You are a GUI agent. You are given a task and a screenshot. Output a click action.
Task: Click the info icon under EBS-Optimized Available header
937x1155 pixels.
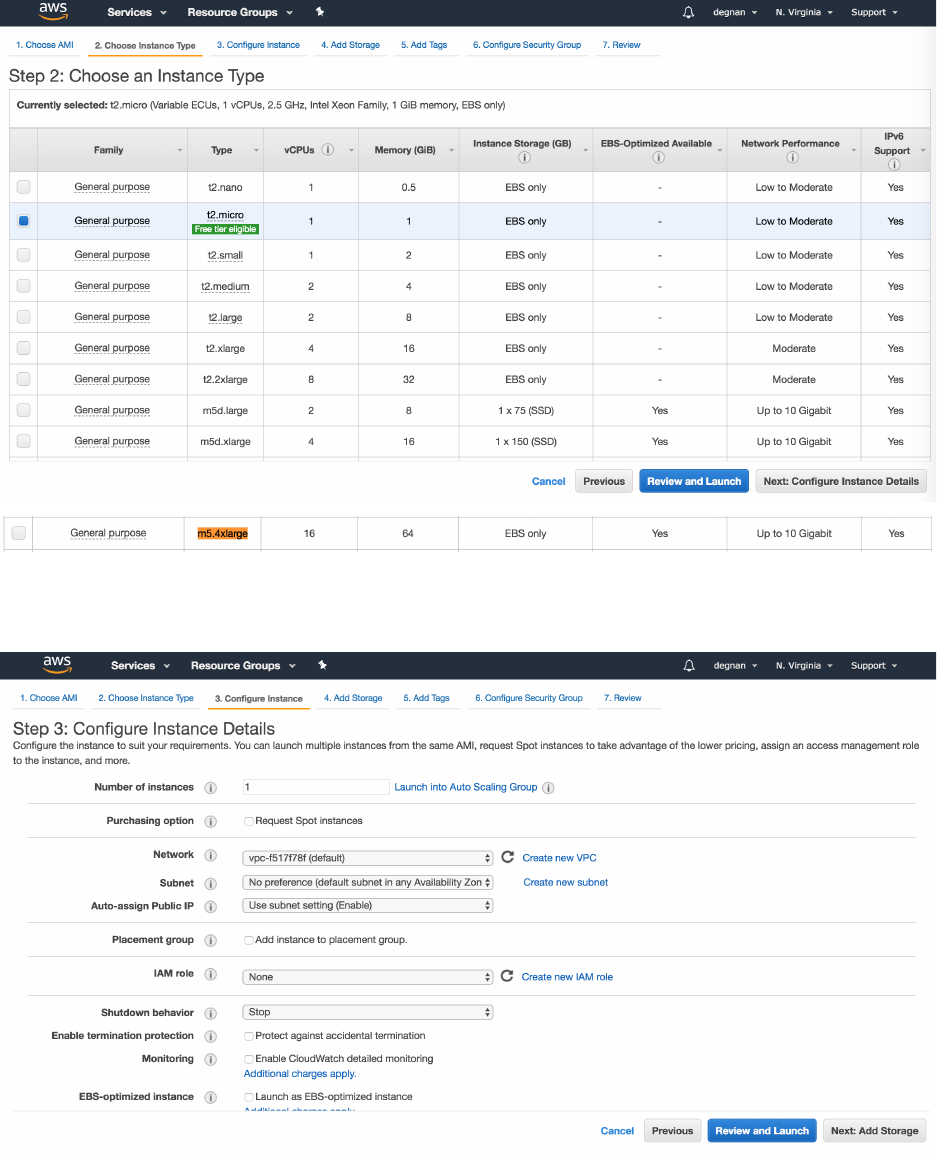(x=659, y=157)
